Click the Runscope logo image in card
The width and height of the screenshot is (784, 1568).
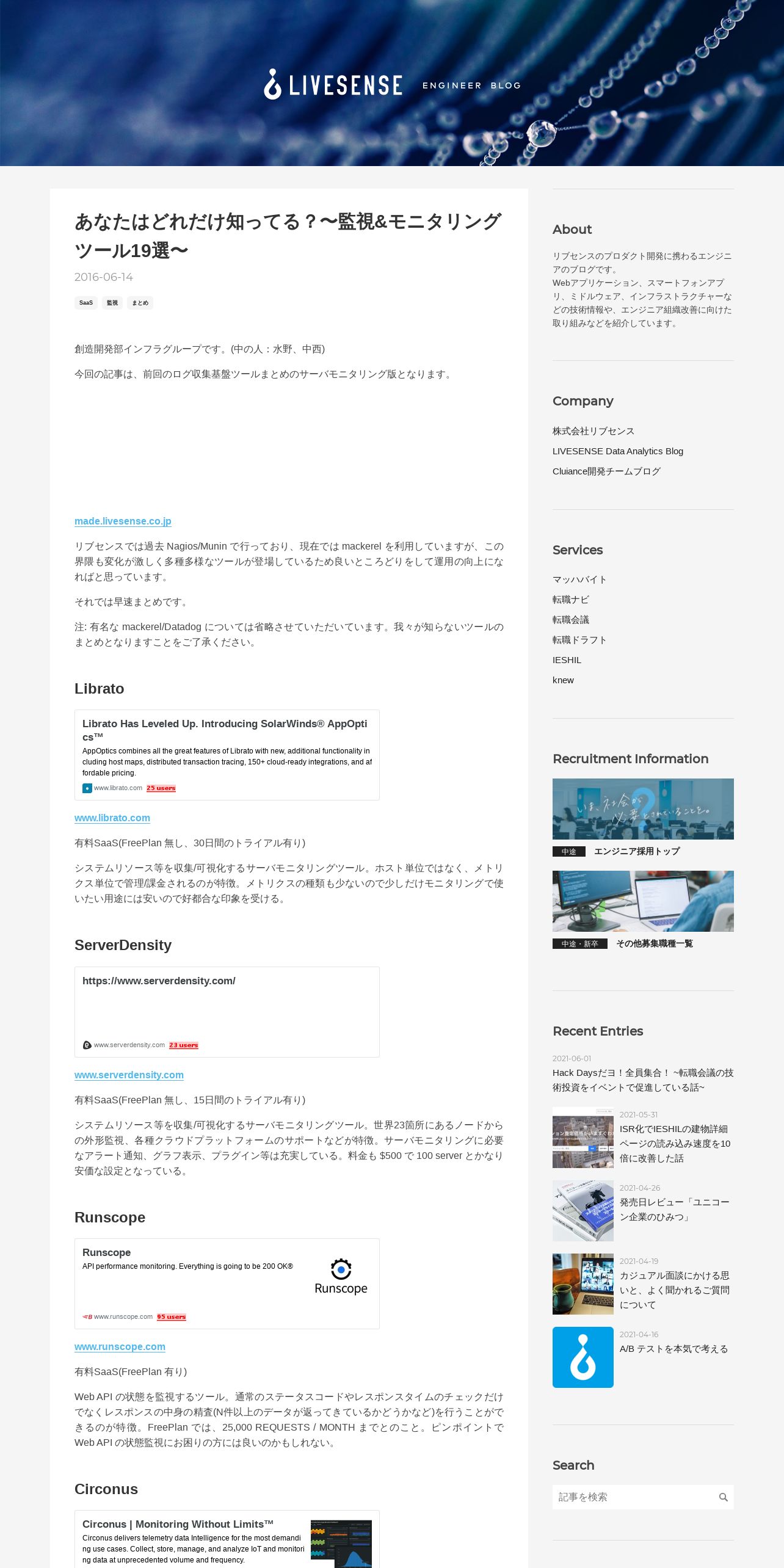341,1277
